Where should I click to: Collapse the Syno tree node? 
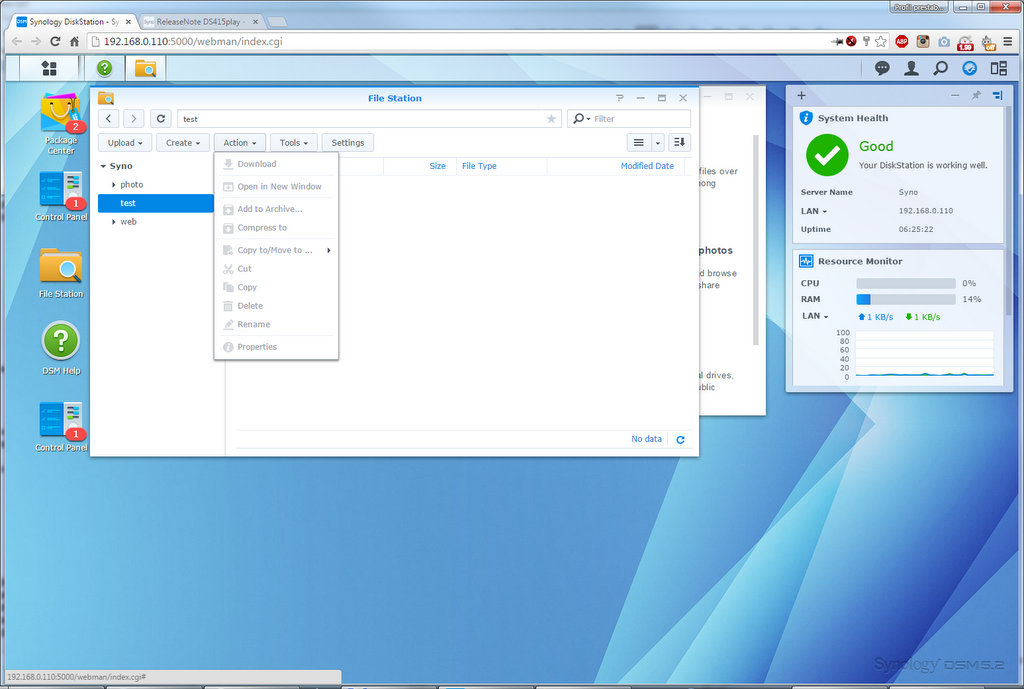click(x=103, y=167)
